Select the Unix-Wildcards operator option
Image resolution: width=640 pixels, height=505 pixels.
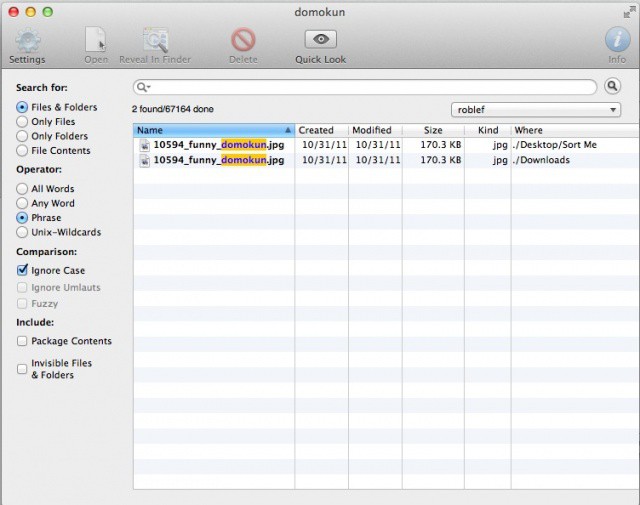[x=23, y=232]
